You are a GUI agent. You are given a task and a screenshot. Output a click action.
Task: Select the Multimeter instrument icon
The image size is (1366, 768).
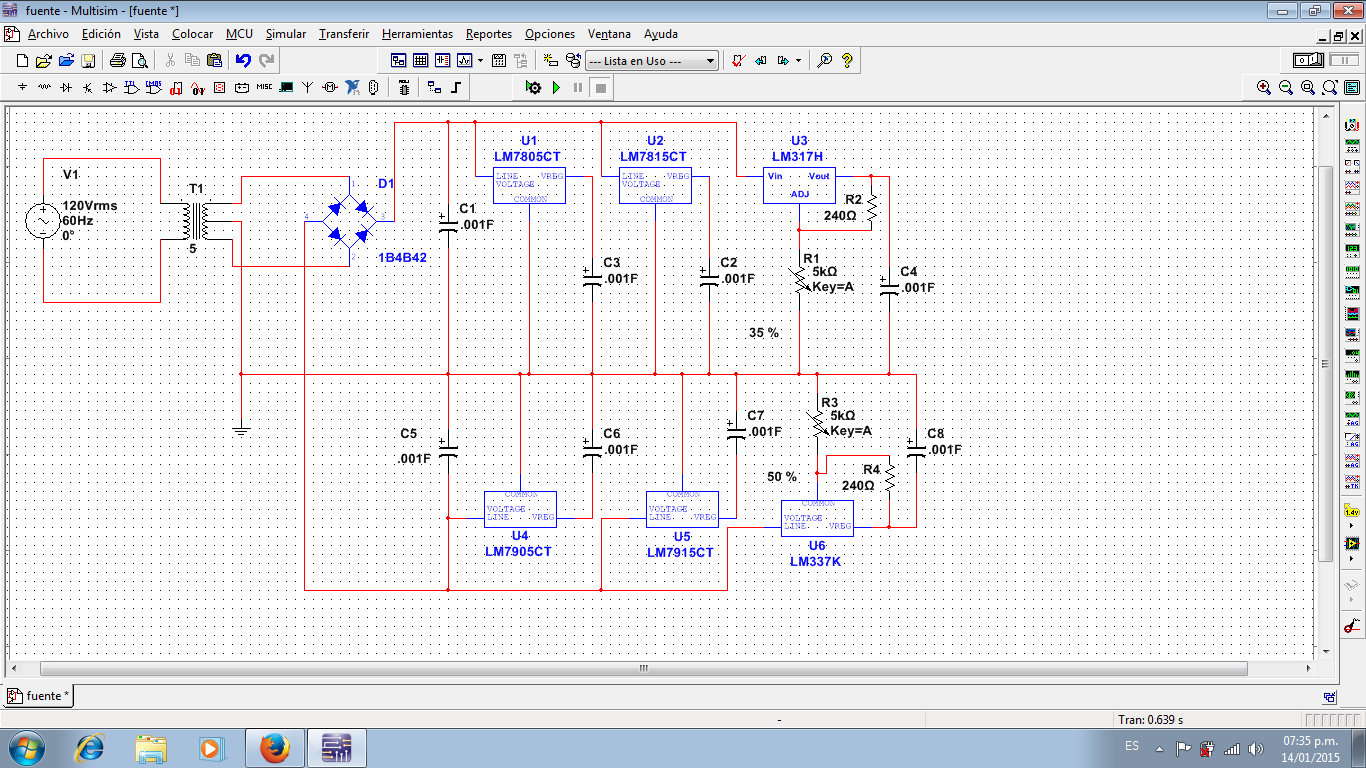coord(1352,124)
